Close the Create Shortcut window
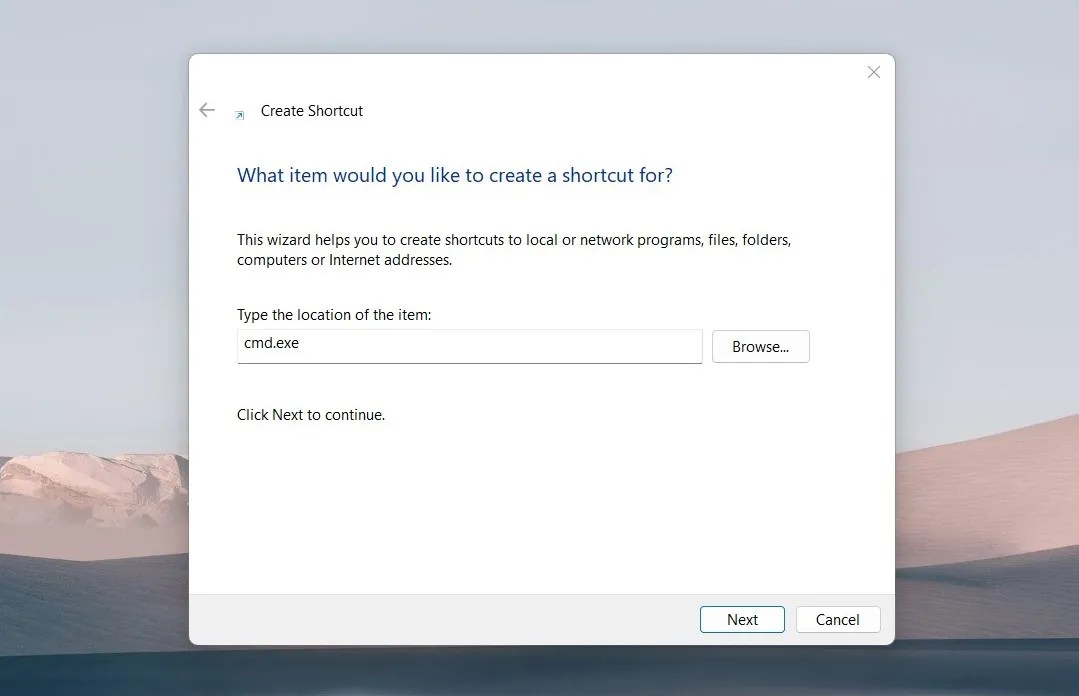 tap(873, 71)
